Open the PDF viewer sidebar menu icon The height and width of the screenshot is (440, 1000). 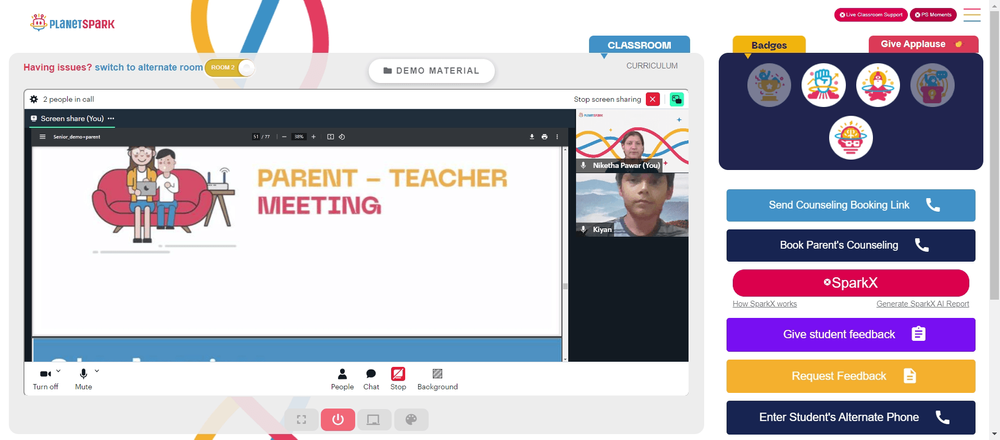(x=43, y=136)
